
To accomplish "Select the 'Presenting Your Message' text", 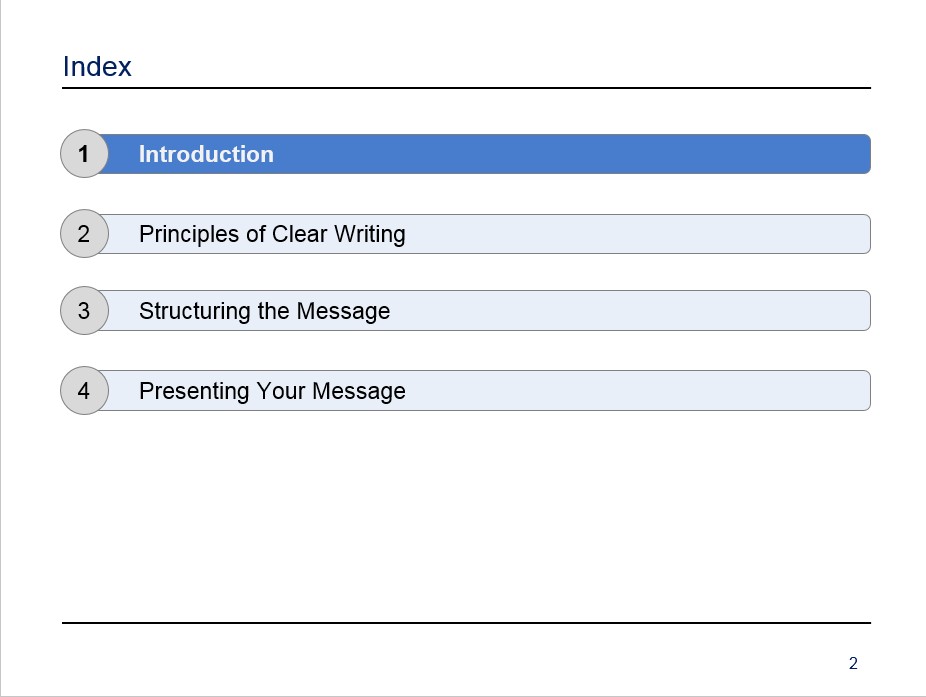I will 272,391.
